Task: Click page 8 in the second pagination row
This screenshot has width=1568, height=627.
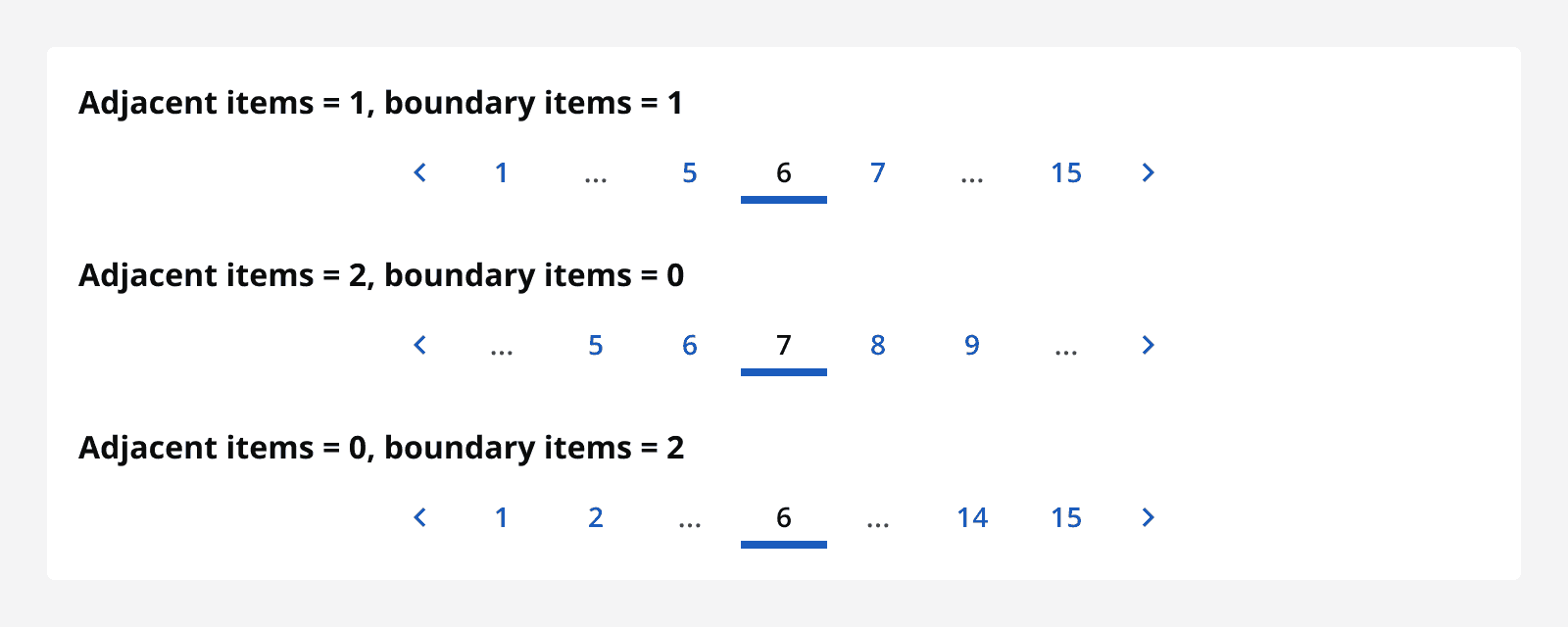Action: pyautogui.click(x=878, y=345)
